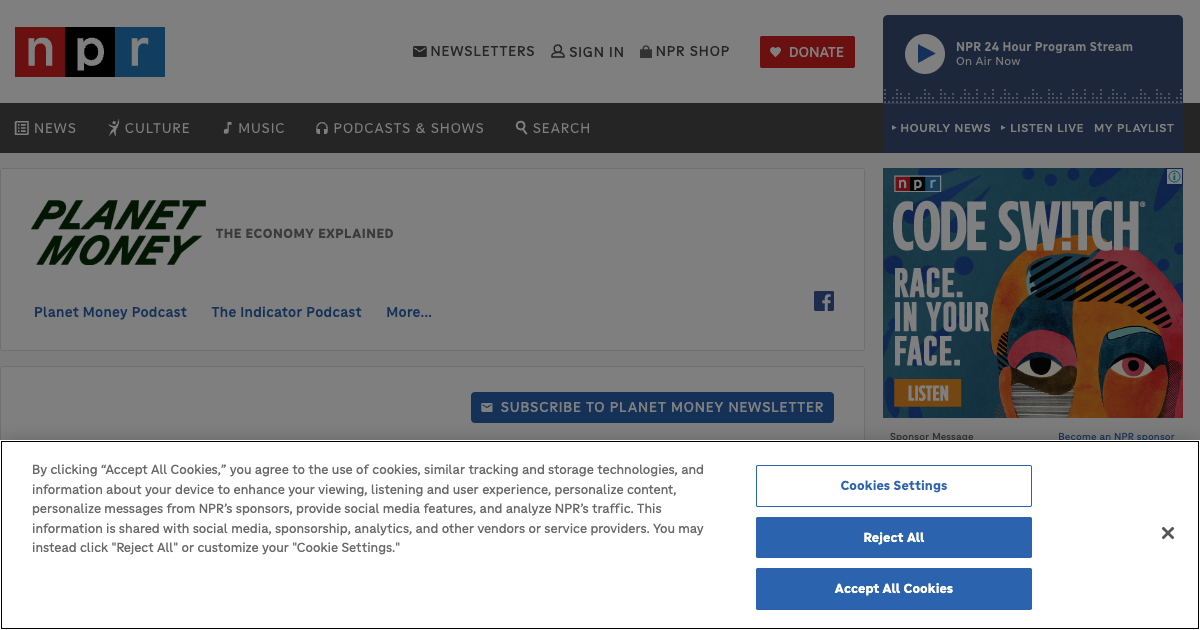Open The Indicator Podcast link
Viewport: 1200px width, 630px height.
(x=286, y=312)
